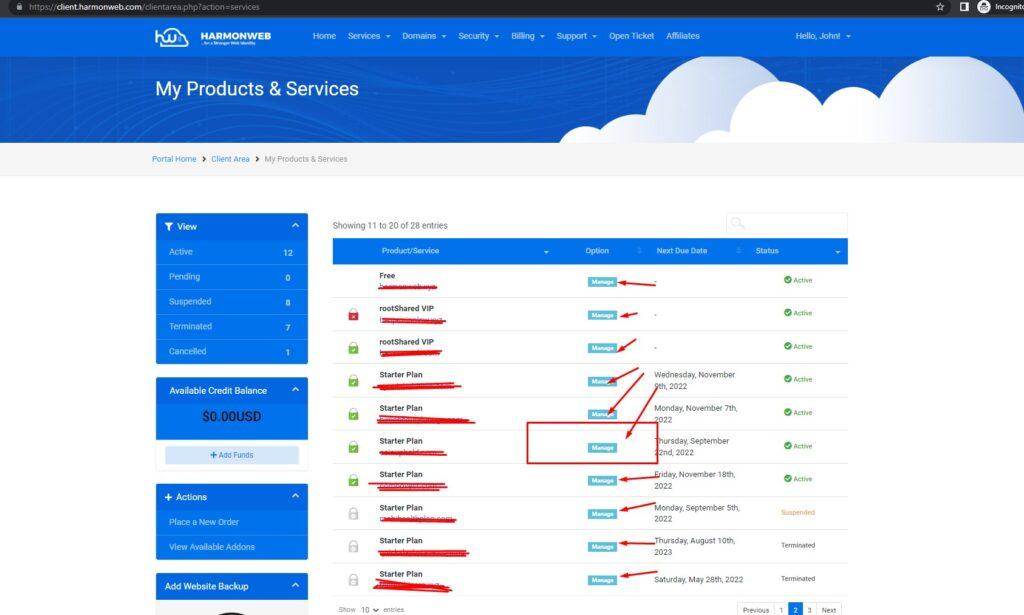Click the red SSL lock icon on rootShared VIP
Viewport: 1024px width, 615px height.
click(353, 315)
